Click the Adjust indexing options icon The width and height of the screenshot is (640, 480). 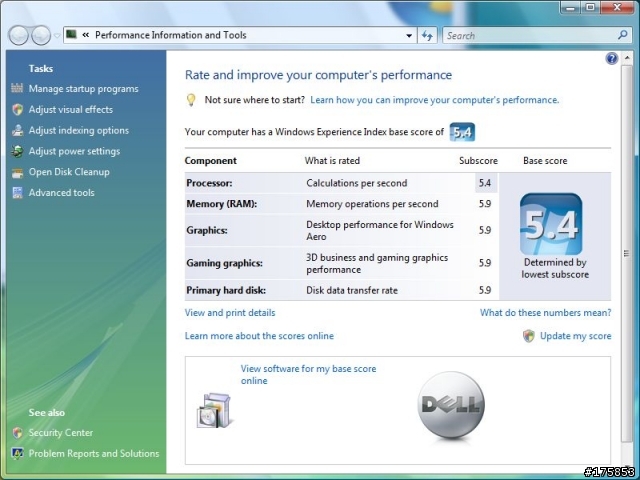pos(17,130)
